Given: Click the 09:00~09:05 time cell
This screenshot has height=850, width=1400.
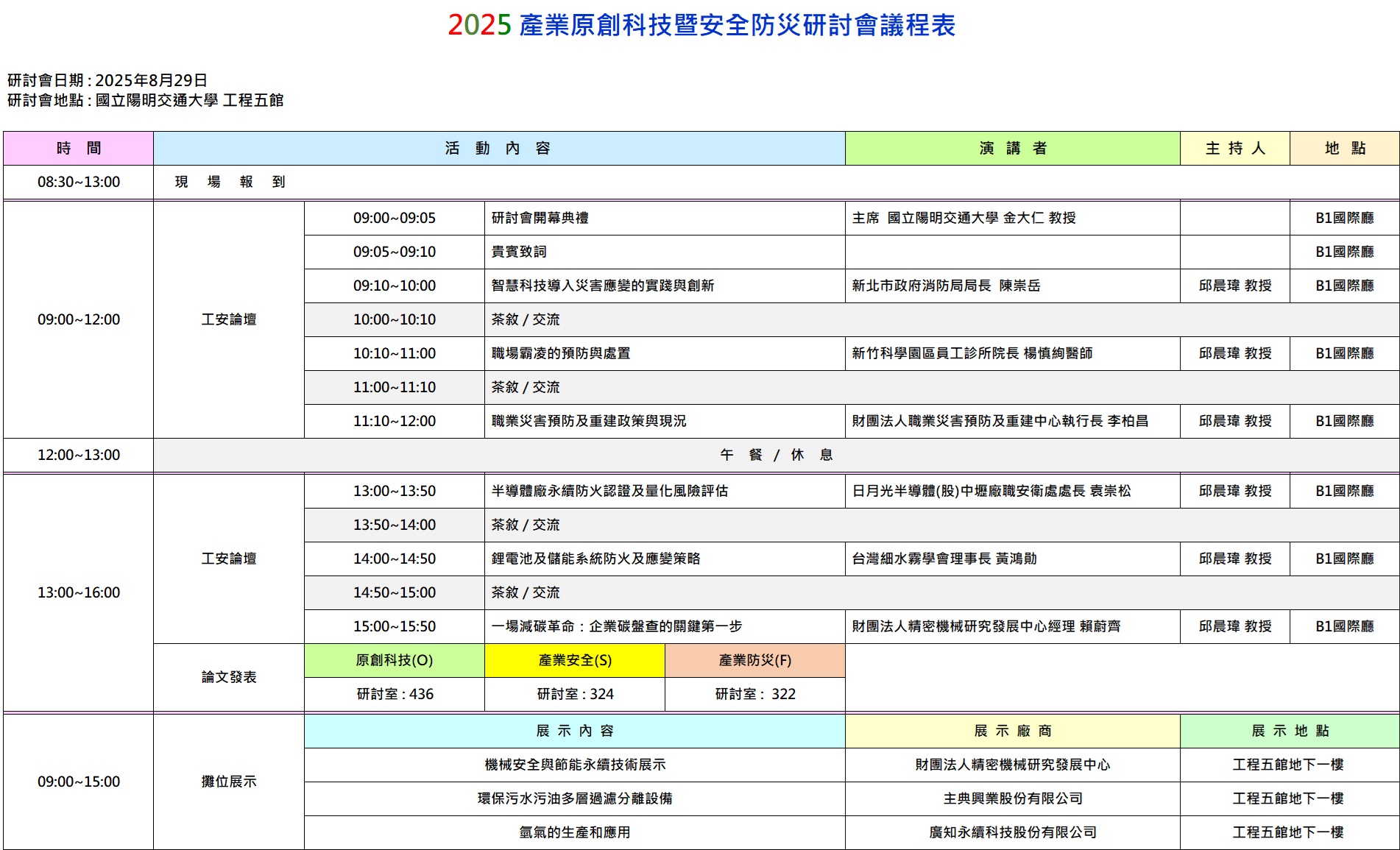Looking at the screenshot, I should (395, 218).
